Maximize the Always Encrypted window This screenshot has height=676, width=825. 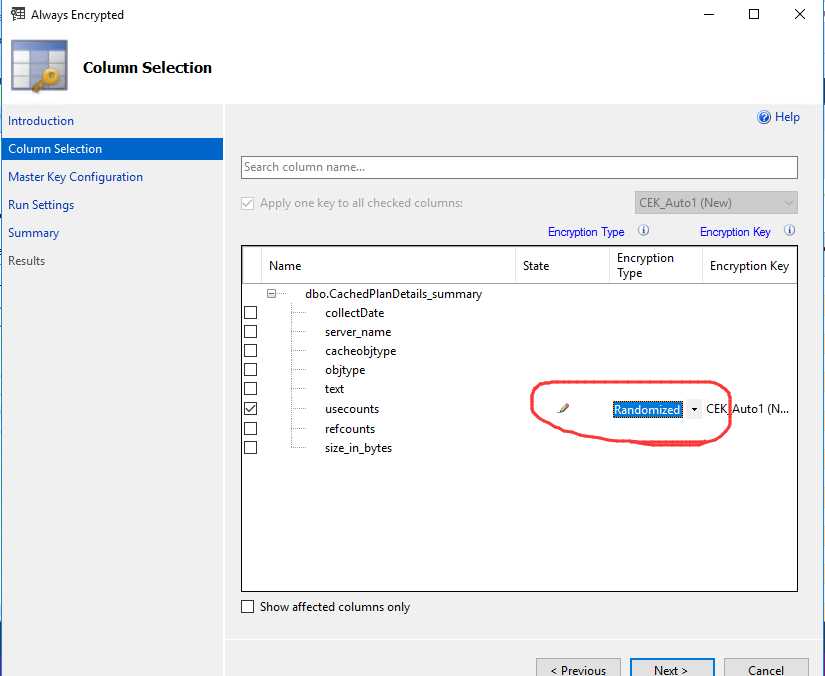point(754,14)
